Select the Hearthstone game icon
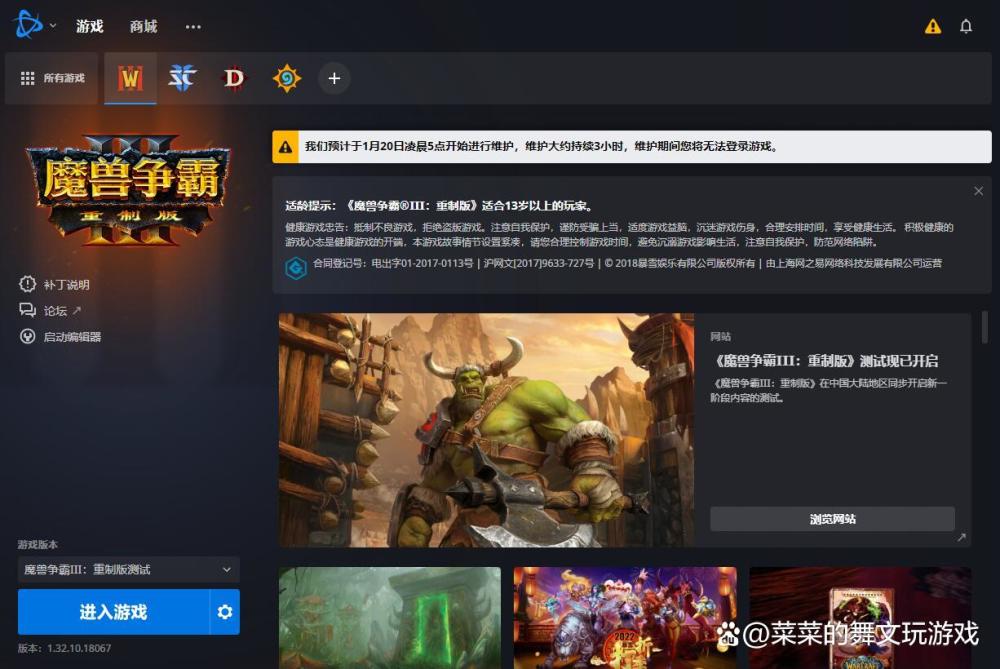 (x=286, y=78)
